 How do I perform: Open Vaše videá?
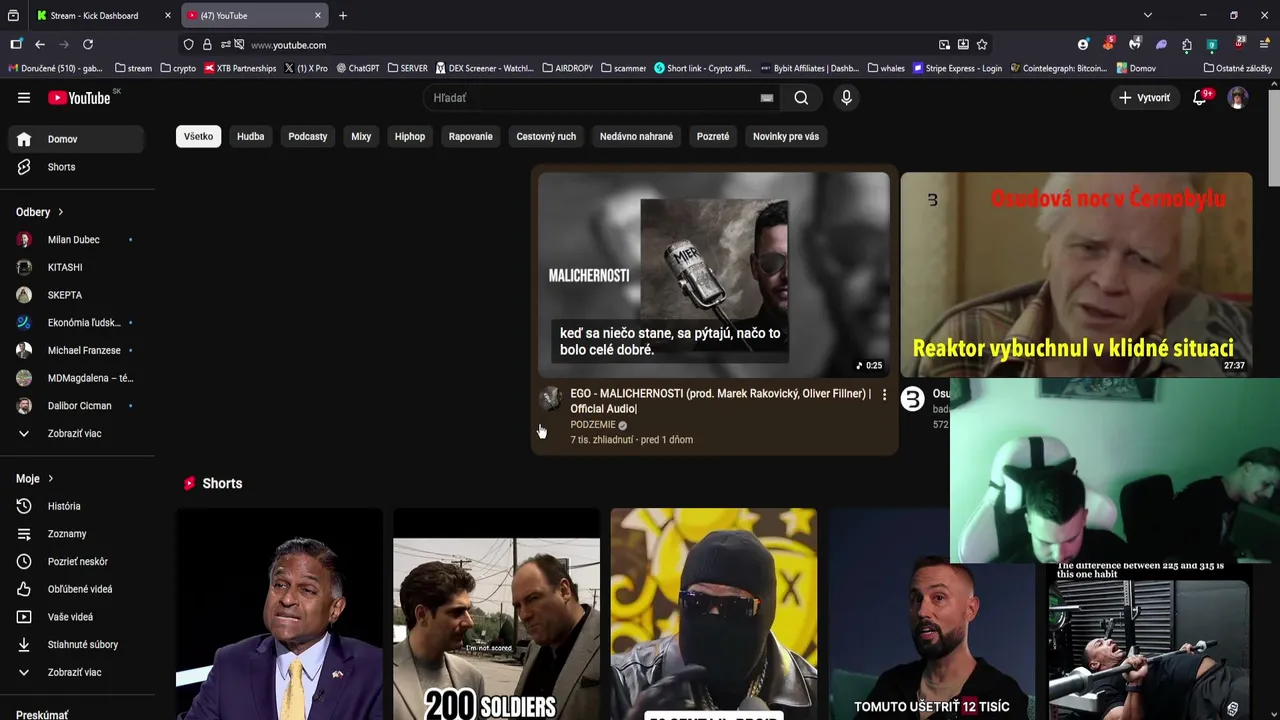76,617
